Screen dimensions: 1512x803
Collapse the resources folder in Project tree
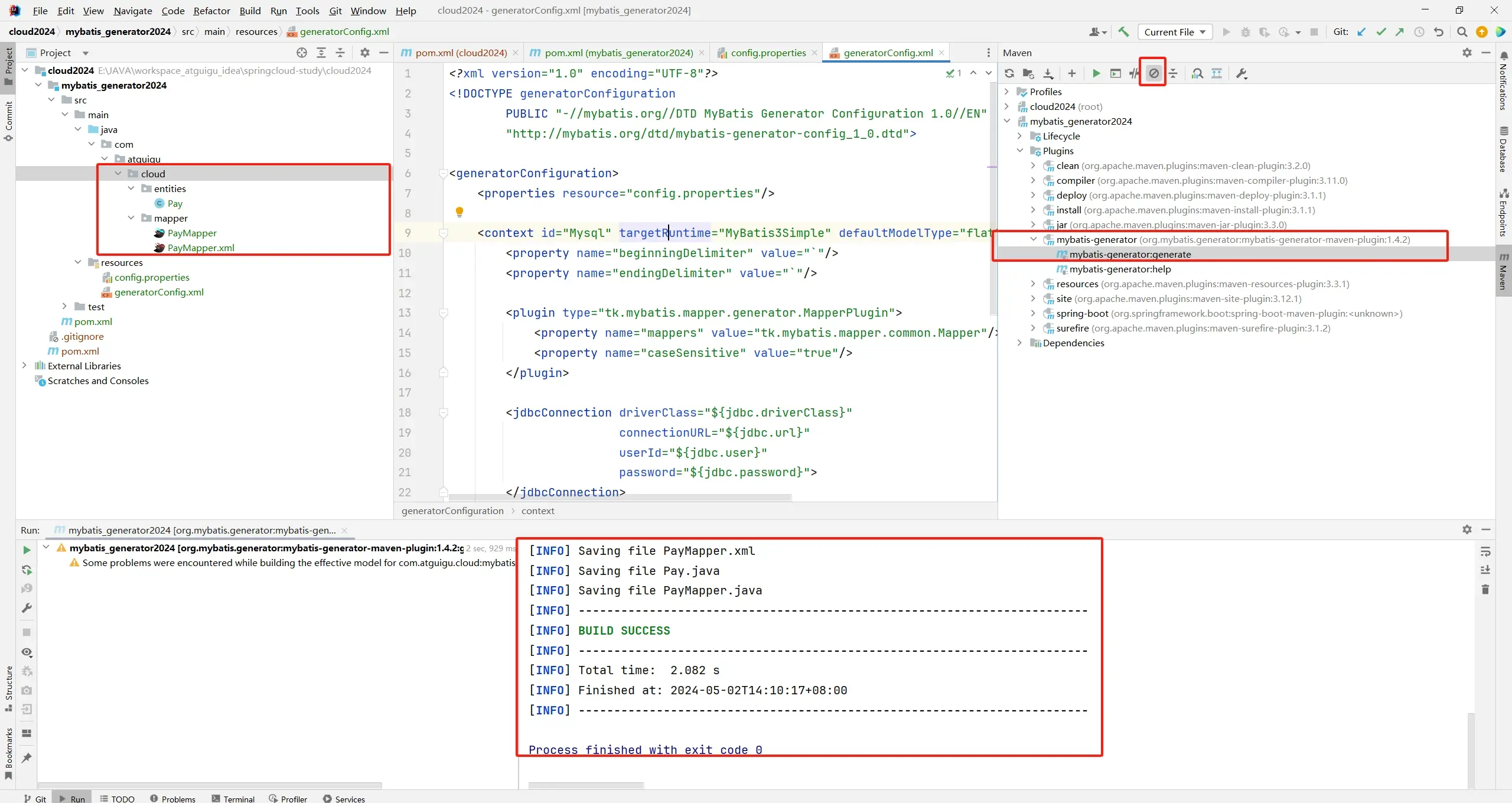78,262
